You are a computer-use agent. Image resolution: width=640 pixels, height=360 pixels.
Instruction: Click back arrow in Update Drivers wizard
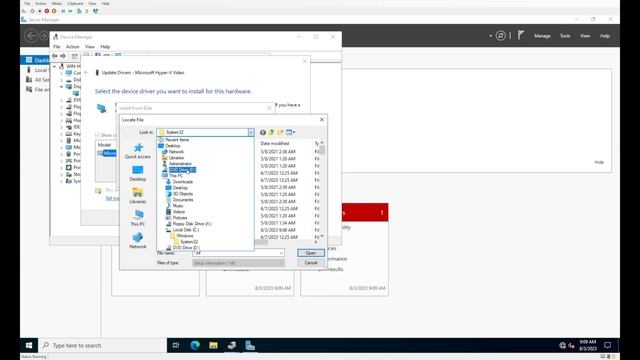(86, 73)
